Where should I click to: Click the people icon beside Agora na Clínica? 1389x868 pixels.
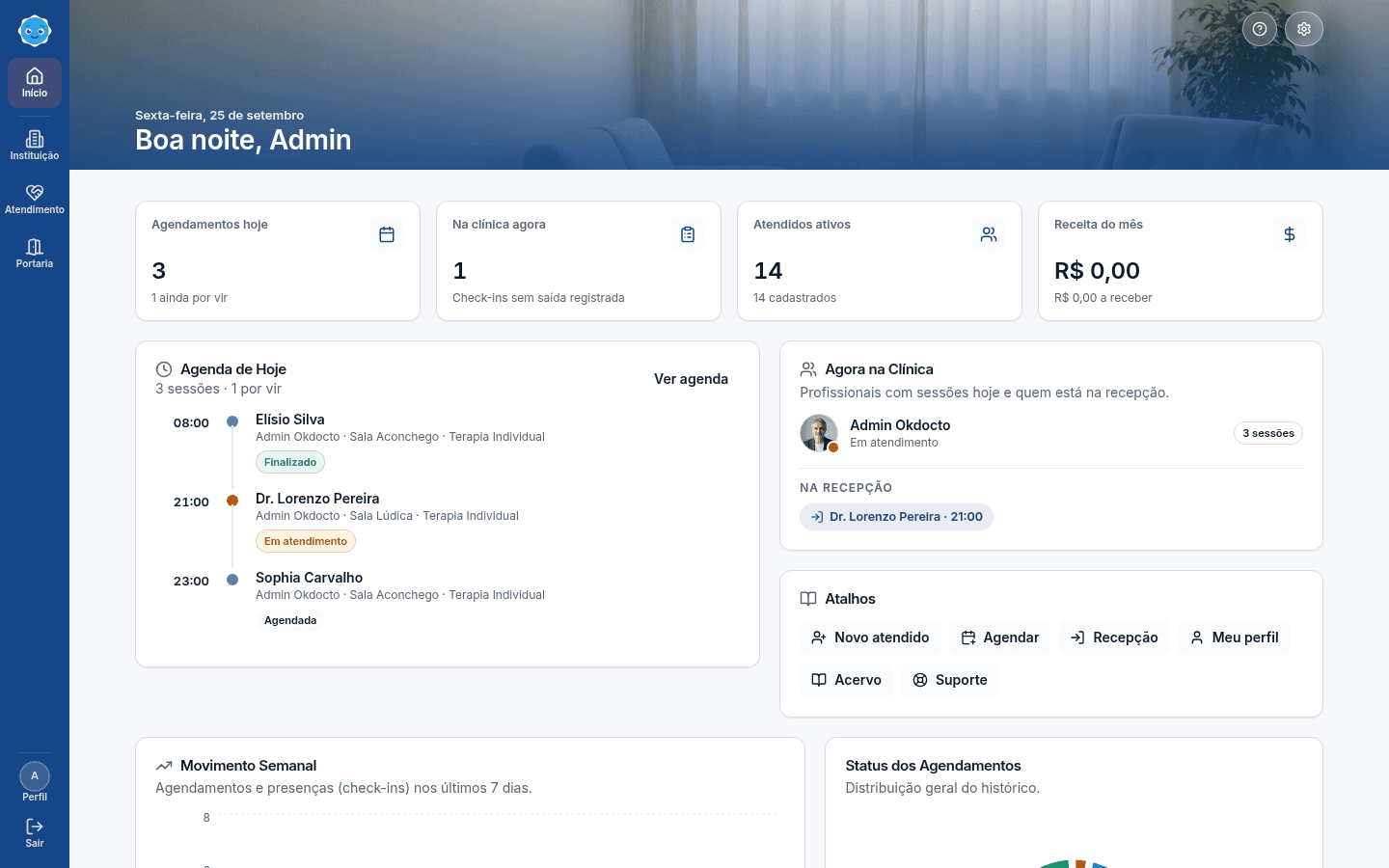808,369
